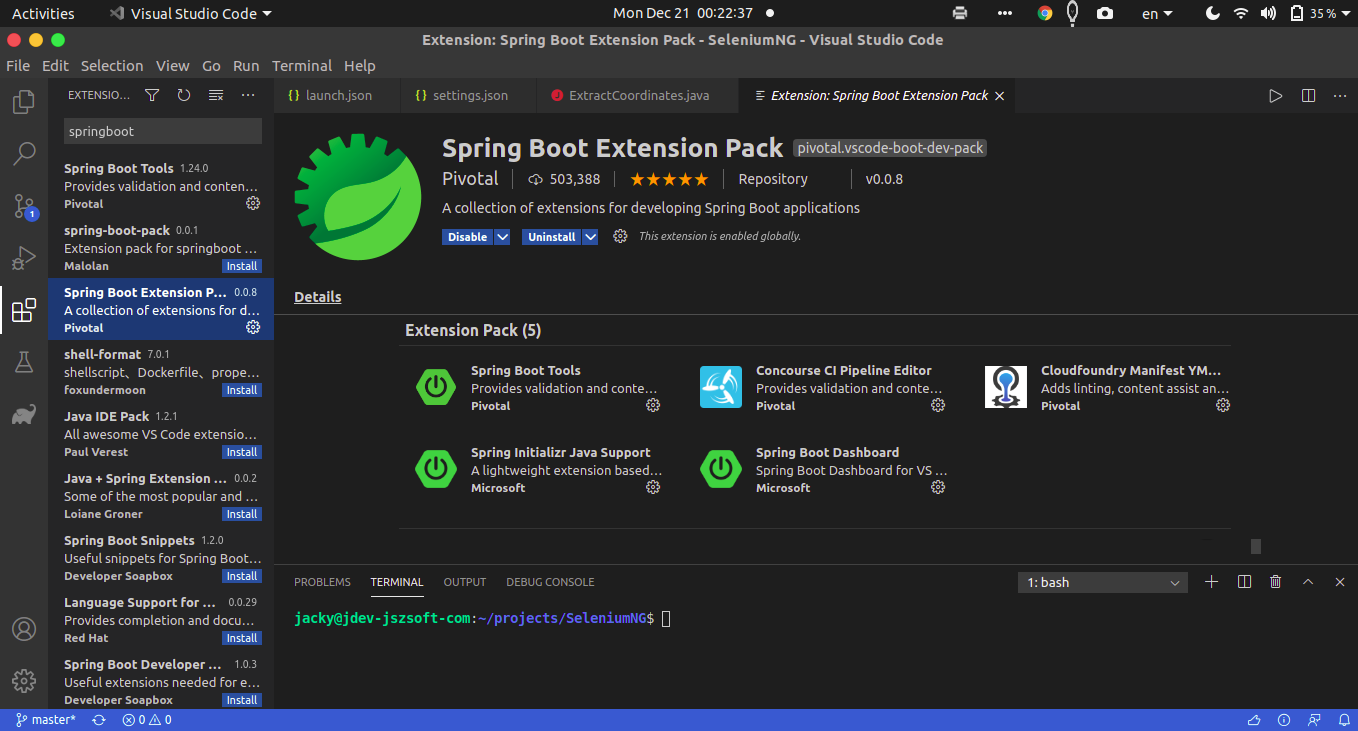Open gear for Spring Boot Dashboard card
Image resolution: width=1358 pixels, height=731 pixels.
(x=938, y=487)
